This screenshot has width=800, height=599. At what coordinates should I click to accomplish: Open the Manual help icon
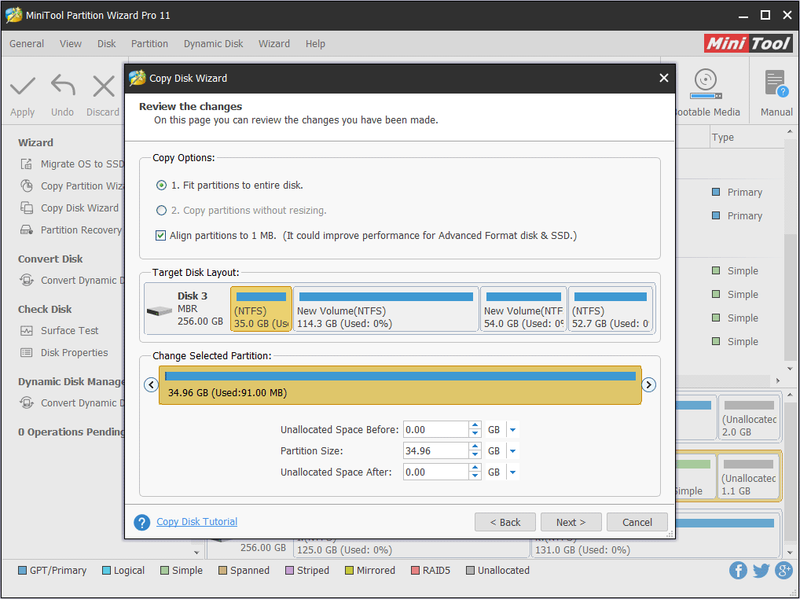coord(776,84)
